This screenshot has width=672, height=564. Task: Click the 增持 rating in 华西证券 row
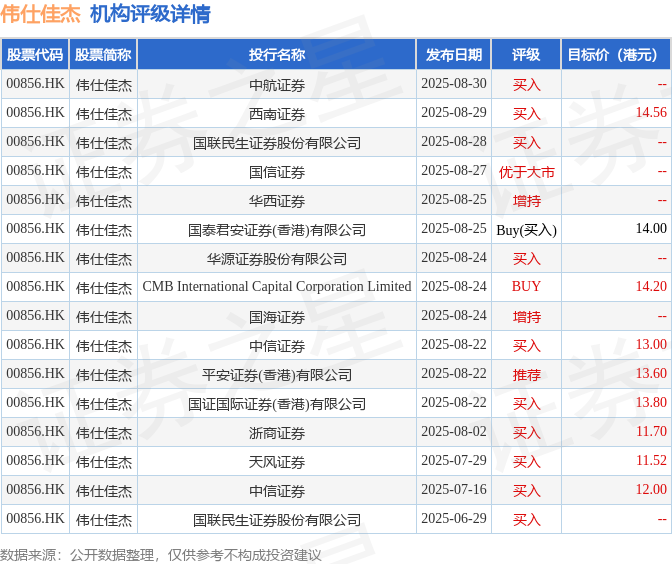point(526,201)
